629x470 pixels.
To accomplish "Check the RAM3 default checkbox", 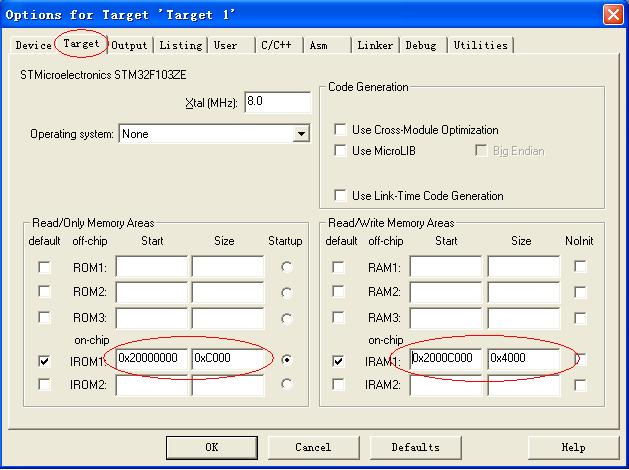I will point(338,318).
